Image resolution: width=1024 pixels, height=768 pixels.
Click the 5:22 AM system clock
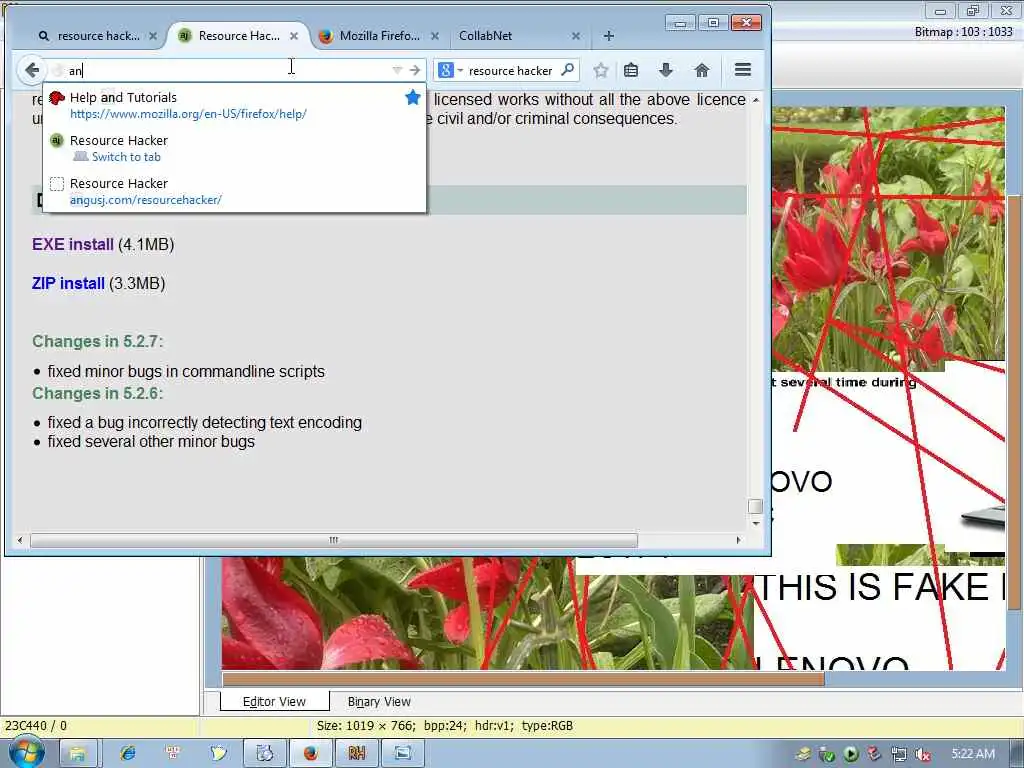coord(973,754)
